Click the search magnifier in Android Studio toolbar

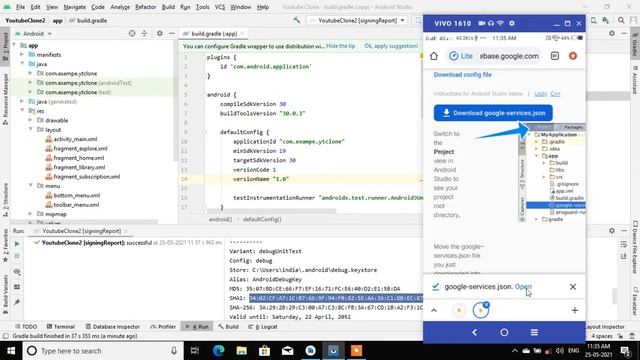pos(621,20)
